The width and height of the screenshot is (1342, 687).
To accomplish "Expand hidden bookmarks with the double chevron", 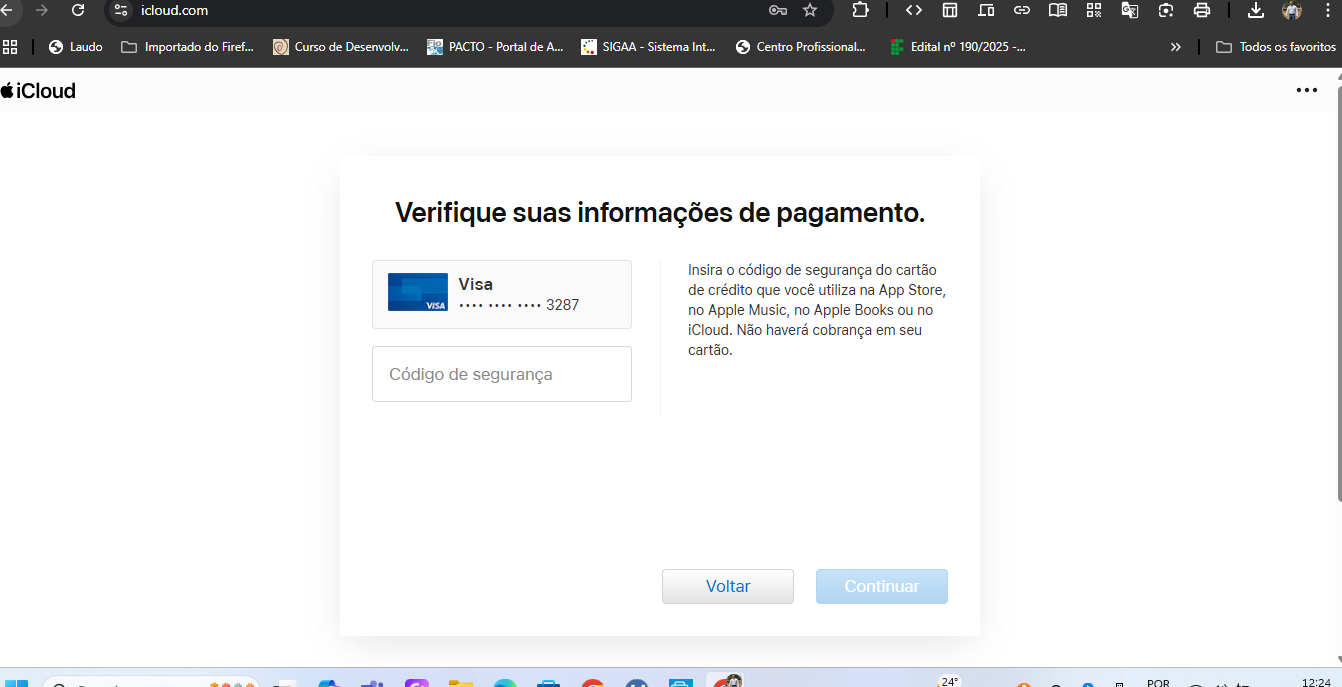I will [x=1175, y=47].
